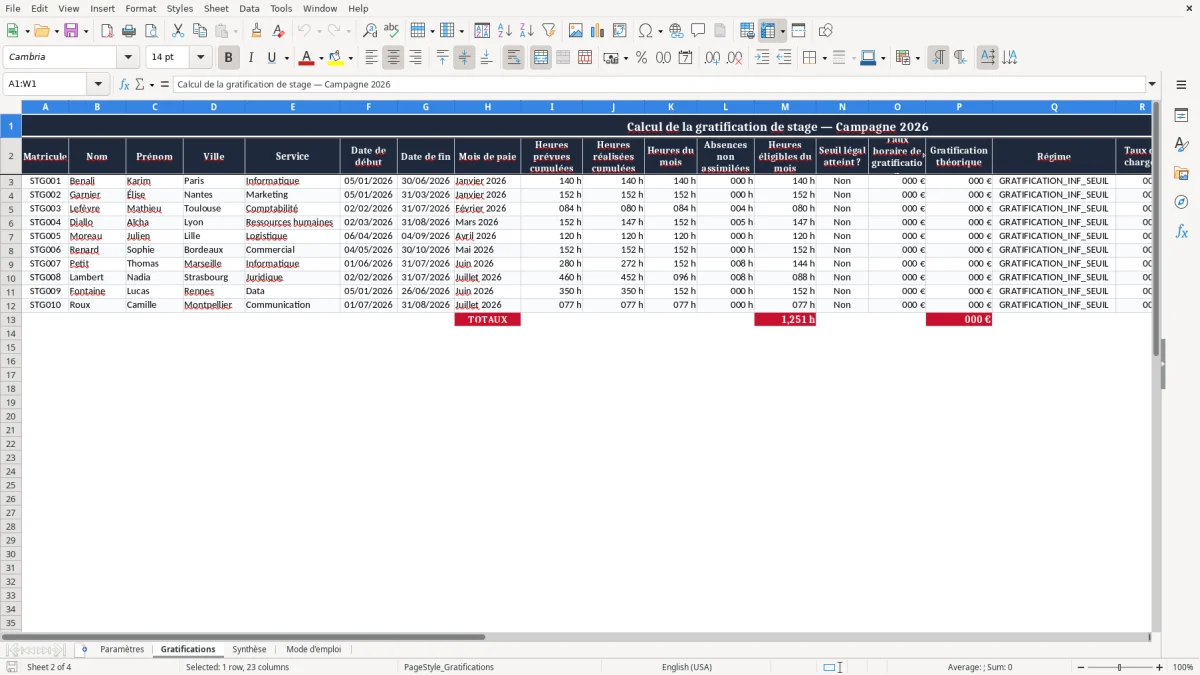Click Zoom In plus button
1200x675 pixels.
pos(1159,667)
